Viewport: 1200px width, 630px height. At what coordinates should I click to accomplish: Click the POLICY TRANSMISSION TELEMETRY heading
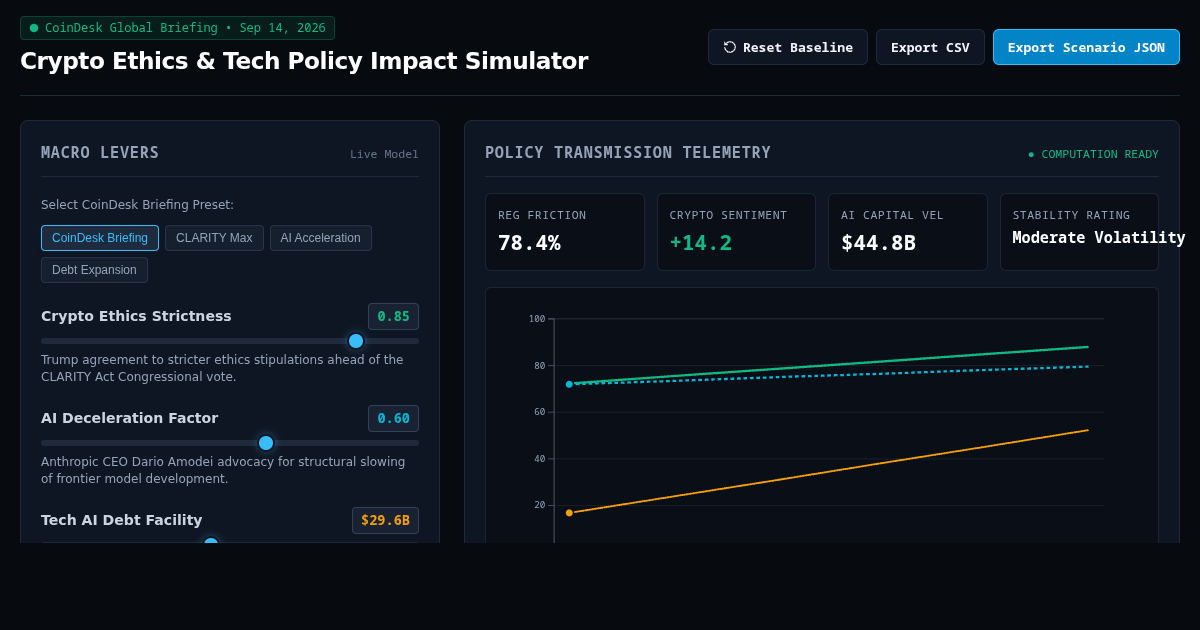[628, 153]
